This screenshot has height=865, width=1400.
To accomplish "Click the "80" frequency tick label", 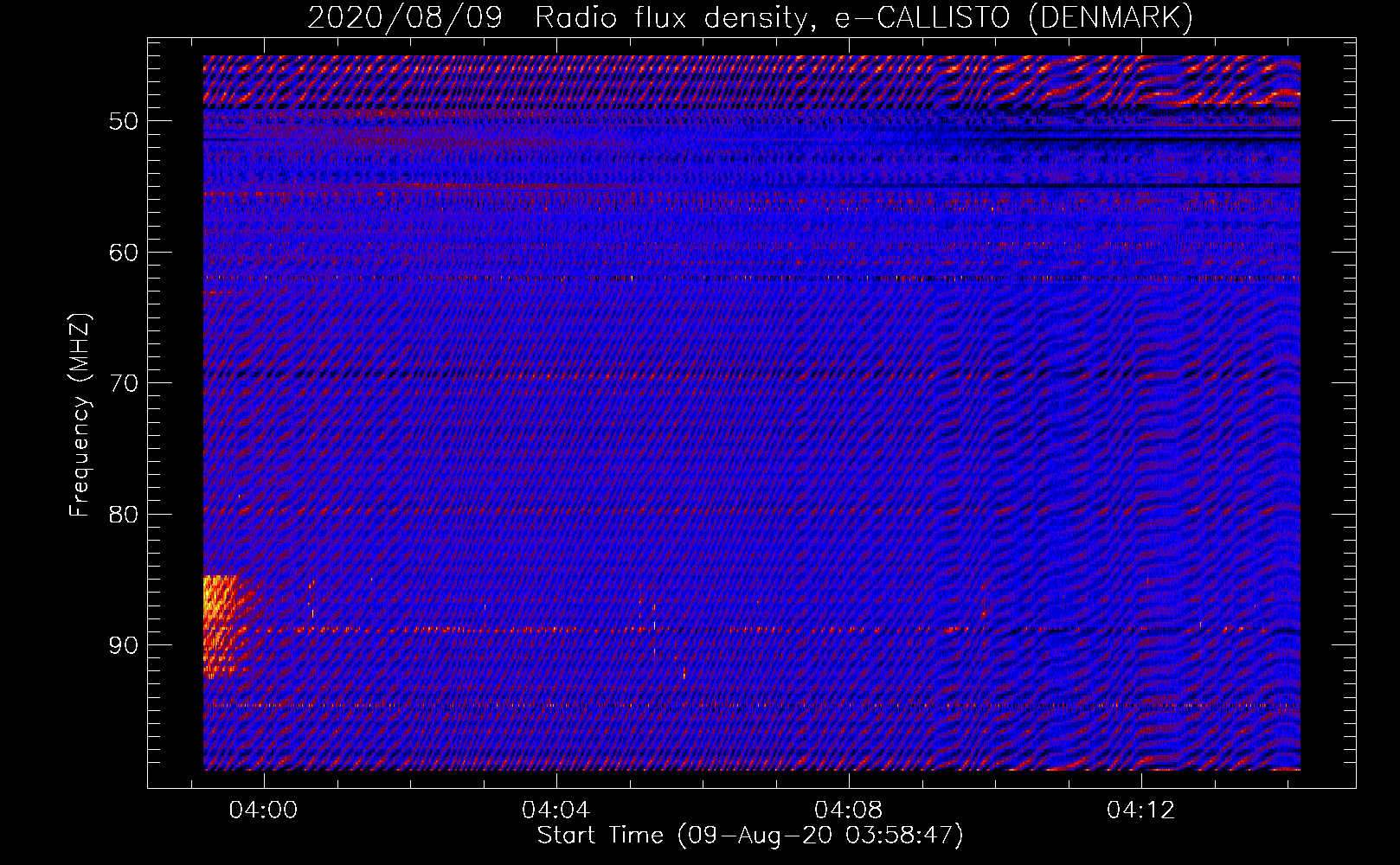I will coord(123,515).
